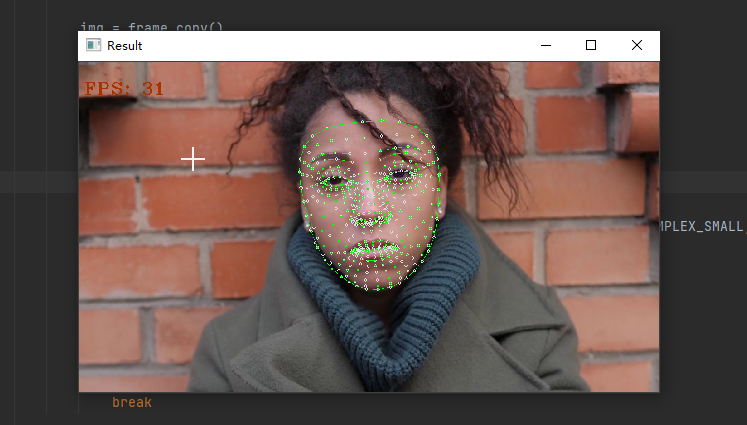Click the 'break' keyword in the code editor
This screenshot has width=747, height=425.
[x=132, y=403]
